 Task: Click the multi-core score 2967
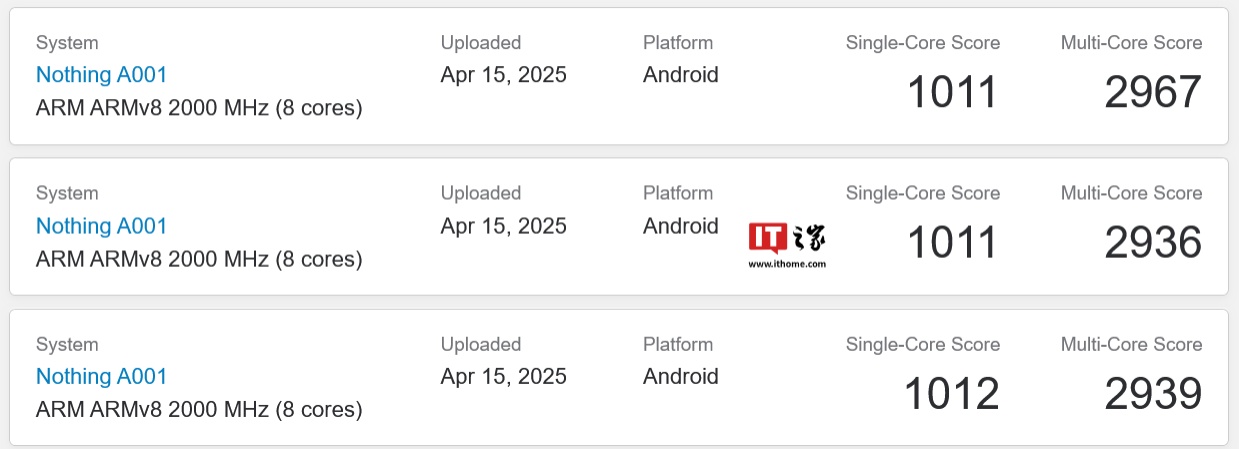pyautogui.click(x=1152, y=93)
